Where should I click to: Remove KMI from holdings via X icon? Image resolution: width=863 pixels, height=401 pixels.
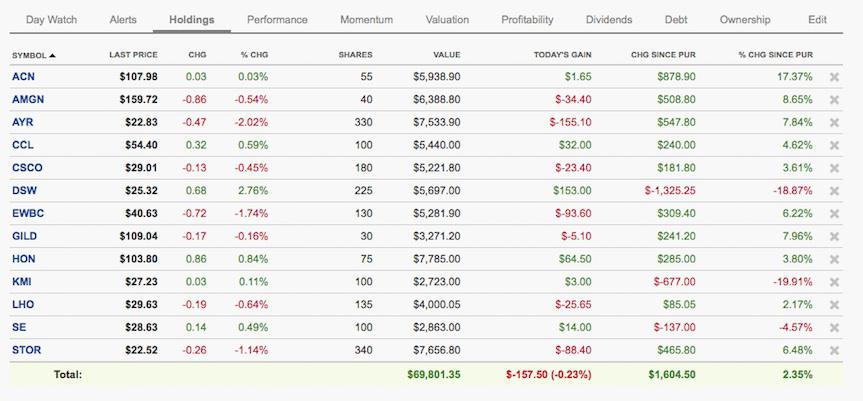click(834, 281)
